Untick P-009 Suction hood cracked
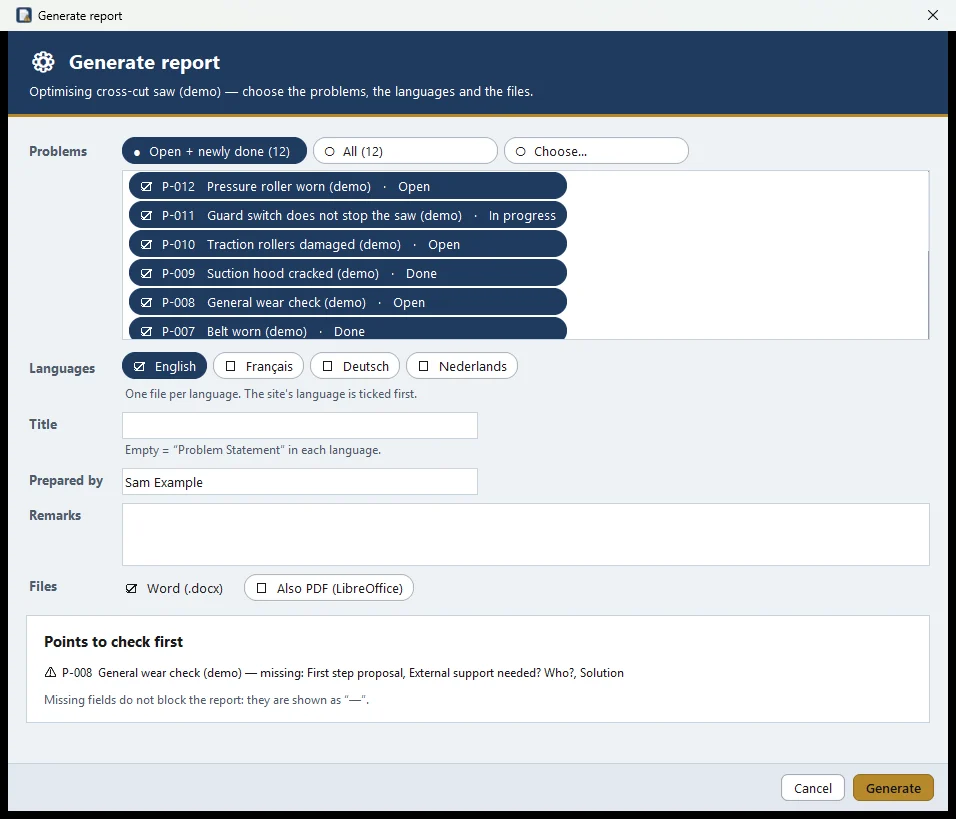This screenshot has width=956, height=819. point(348,273)
